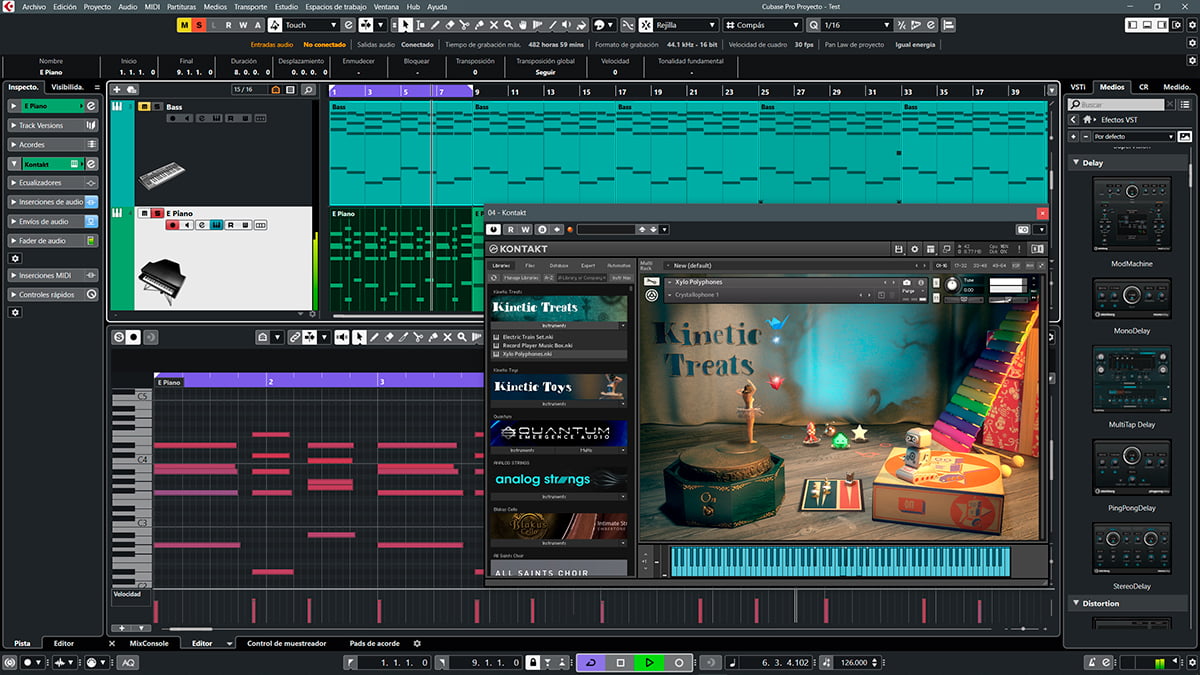
Task: Activate the Mute X tool
Action: tap(494, 25)
